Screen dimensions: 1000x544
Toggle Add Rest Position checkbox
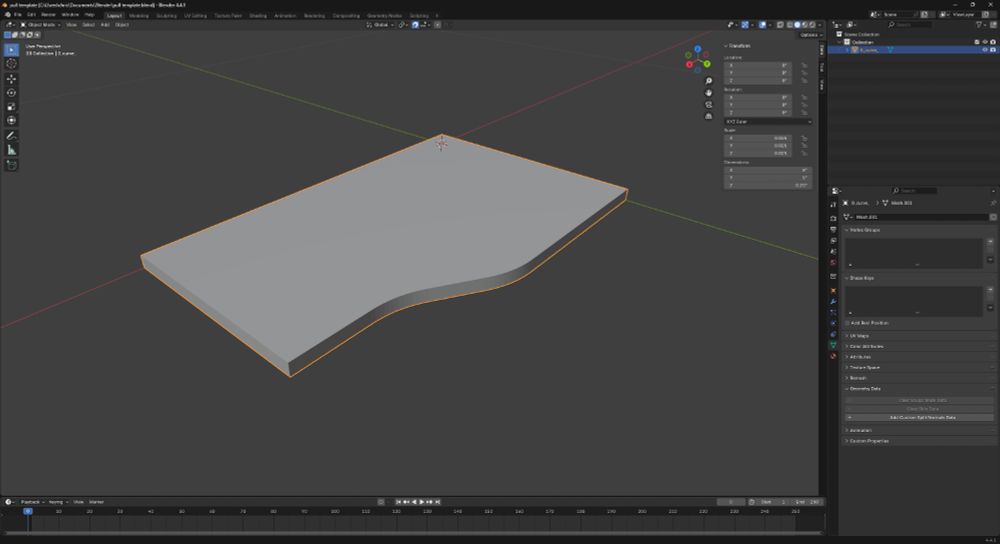coord(848,323)
